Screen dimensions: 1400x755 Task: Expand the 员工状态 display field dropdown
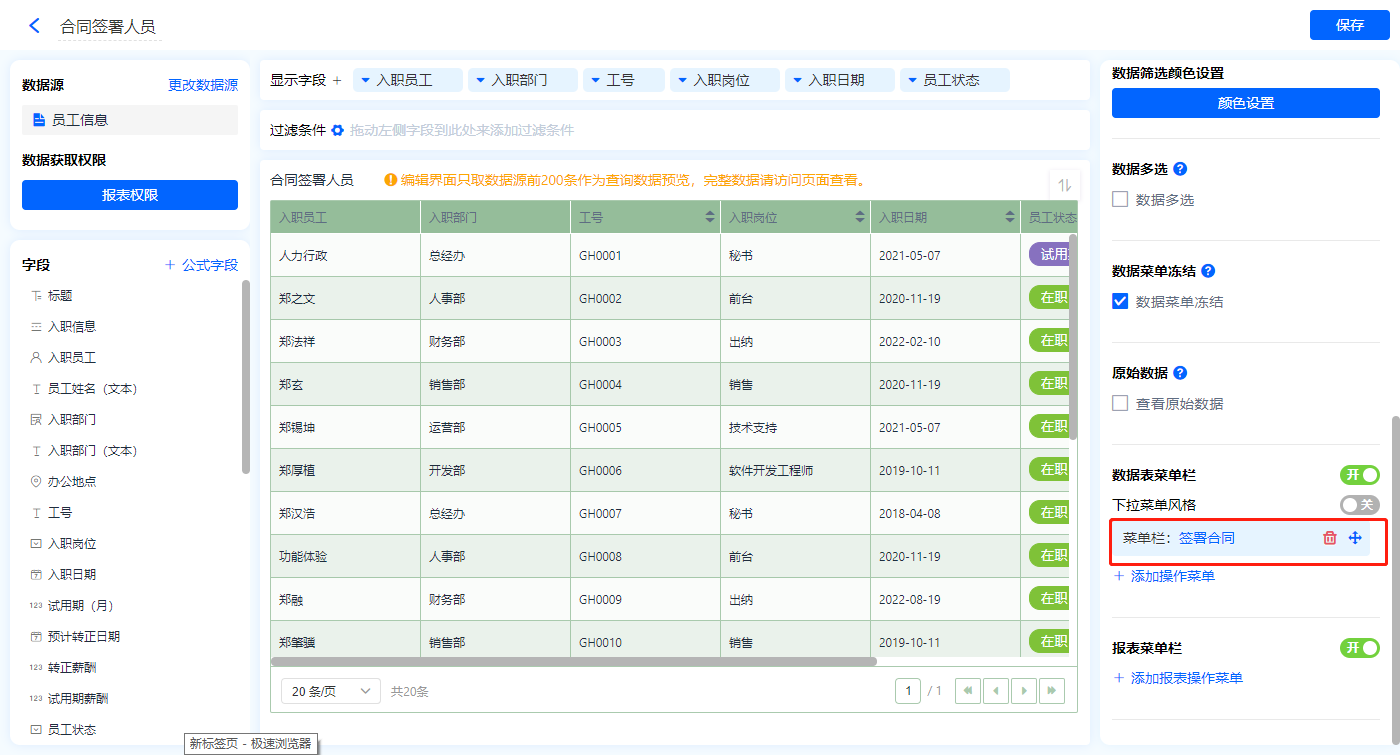point(912,80)
